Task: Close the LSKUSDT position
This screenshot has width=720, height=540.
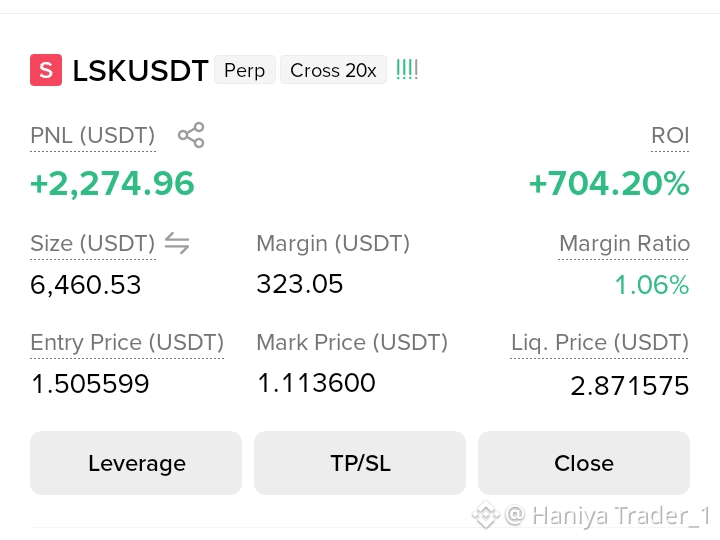Action: [x=584, y=463]
